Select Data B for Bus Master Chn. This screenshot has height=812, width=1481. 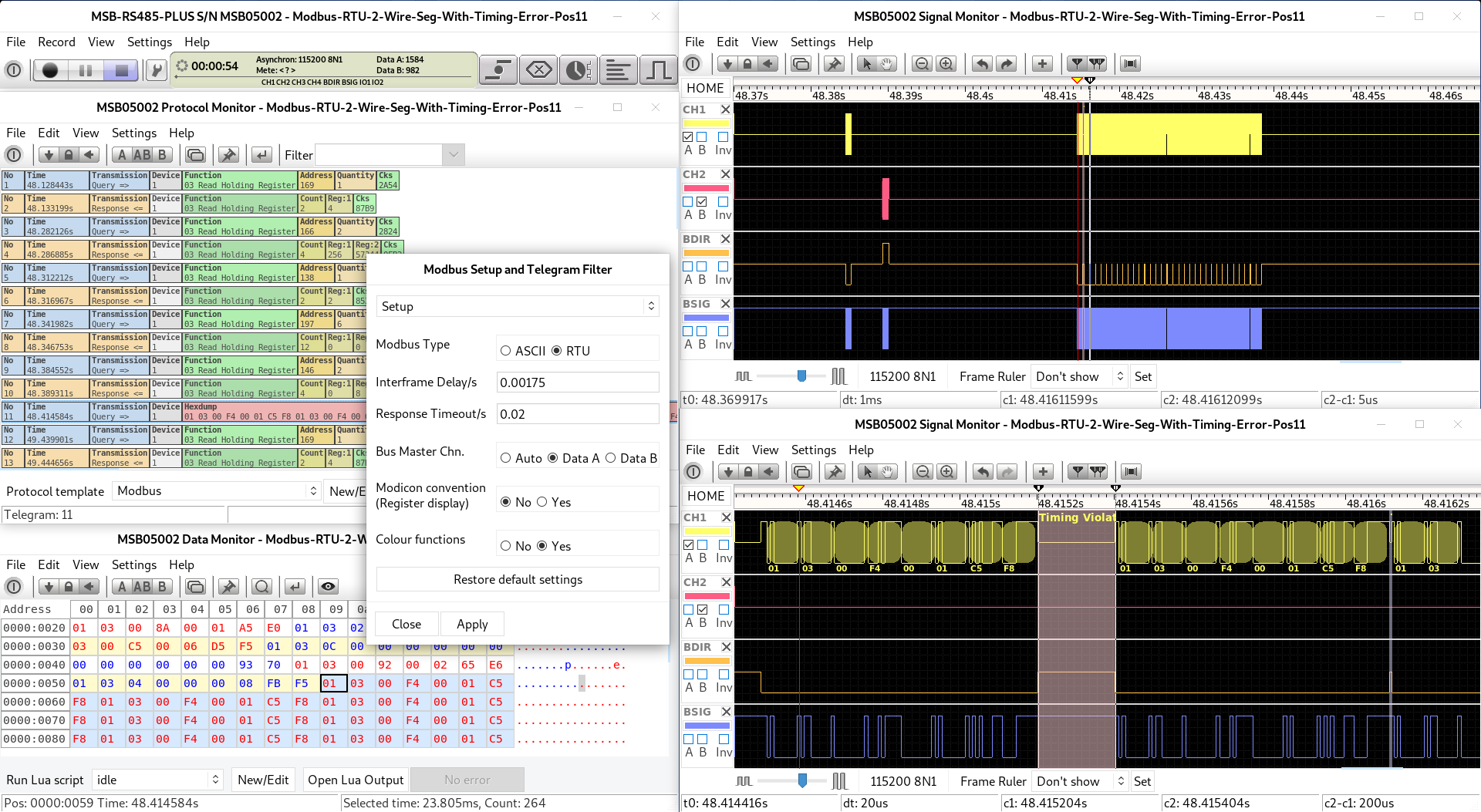pos(611,458)
